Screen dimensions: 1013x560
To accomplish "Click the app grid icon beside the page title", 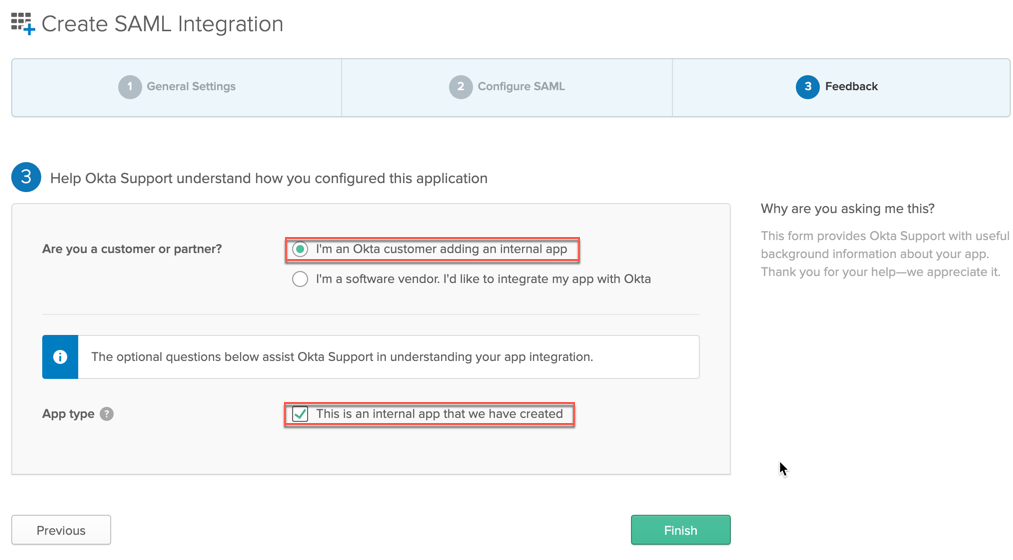I will 22,24.
